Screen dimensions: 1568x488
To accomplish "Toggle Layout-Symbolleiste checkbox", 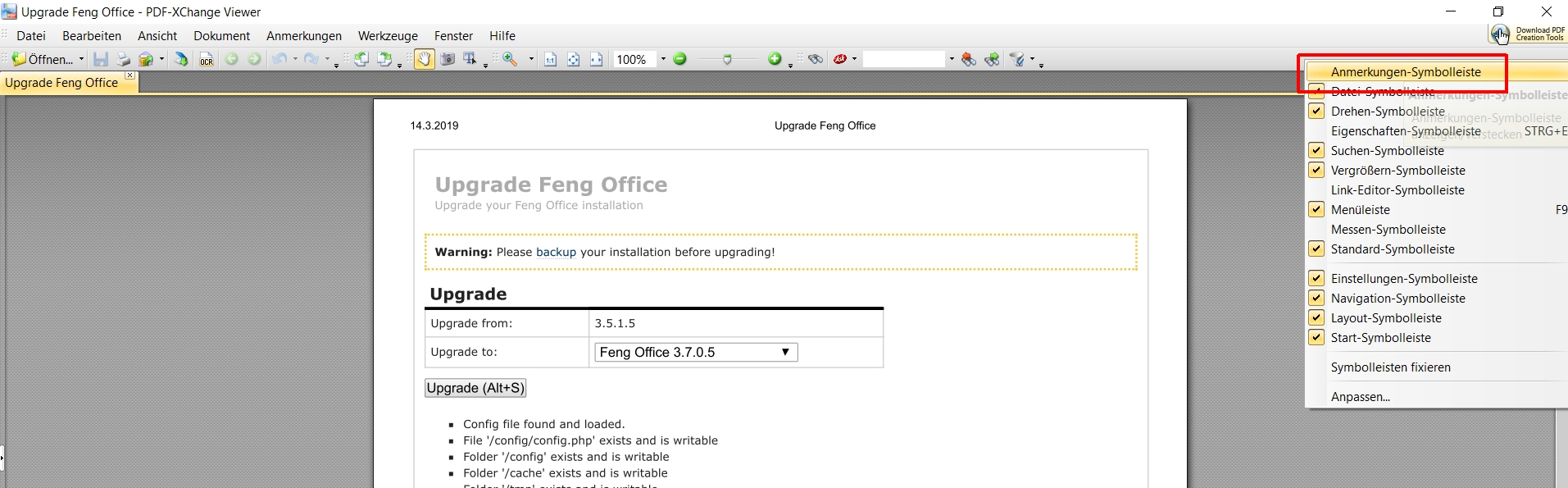I will pyautogui.click(x=1316, y=318).
